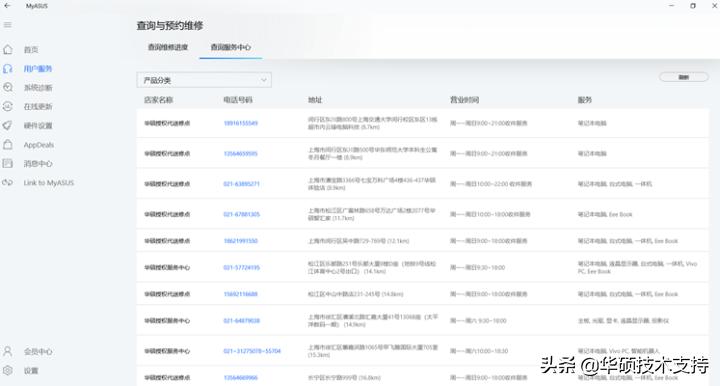Click phone link 021-31275078-55704
720x386 pixels.
(x=252, y=351)
